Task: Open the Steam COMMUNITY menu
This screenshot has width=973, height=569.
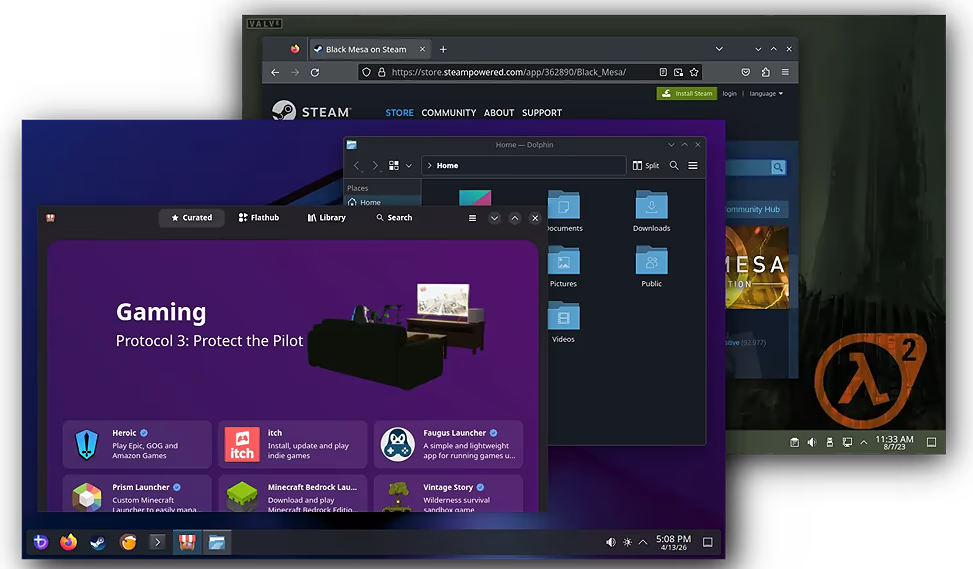Action: [x=449, y=113]
